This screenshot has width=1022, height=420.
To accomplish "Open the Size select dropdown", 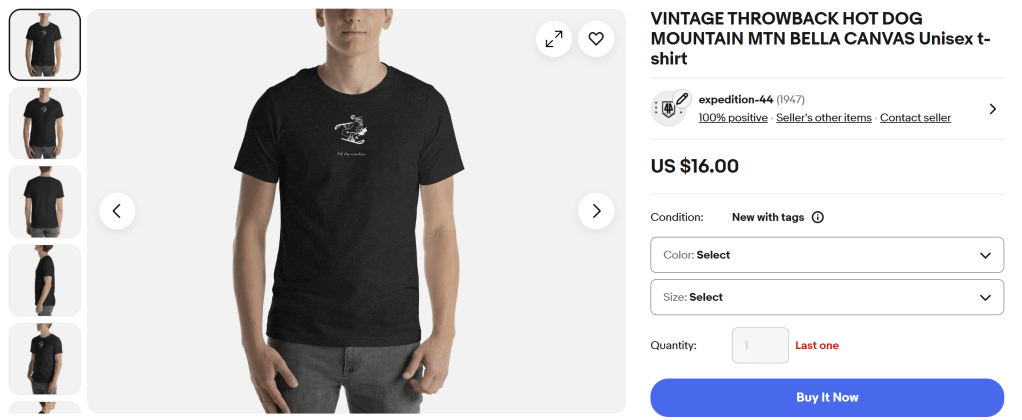I will click(826, 297).
